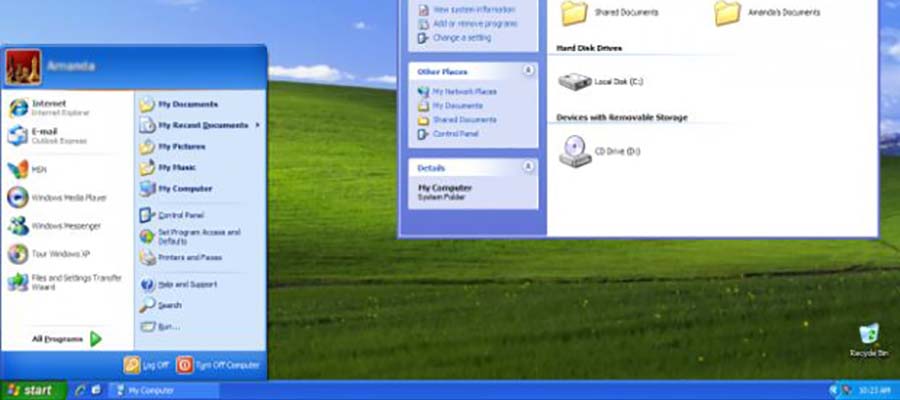900x400 pixels.
Task: Open the MSN butterfly shortcut
Action: coord(68,169)
